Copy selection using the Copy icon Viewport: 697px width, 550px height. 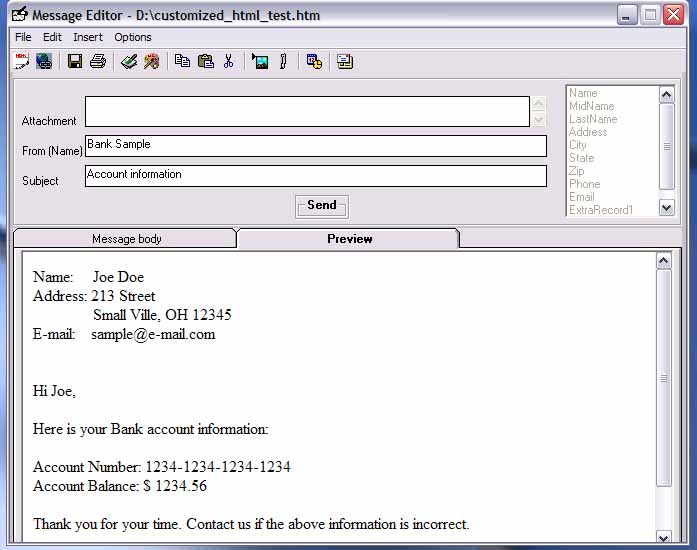(182, 62)
